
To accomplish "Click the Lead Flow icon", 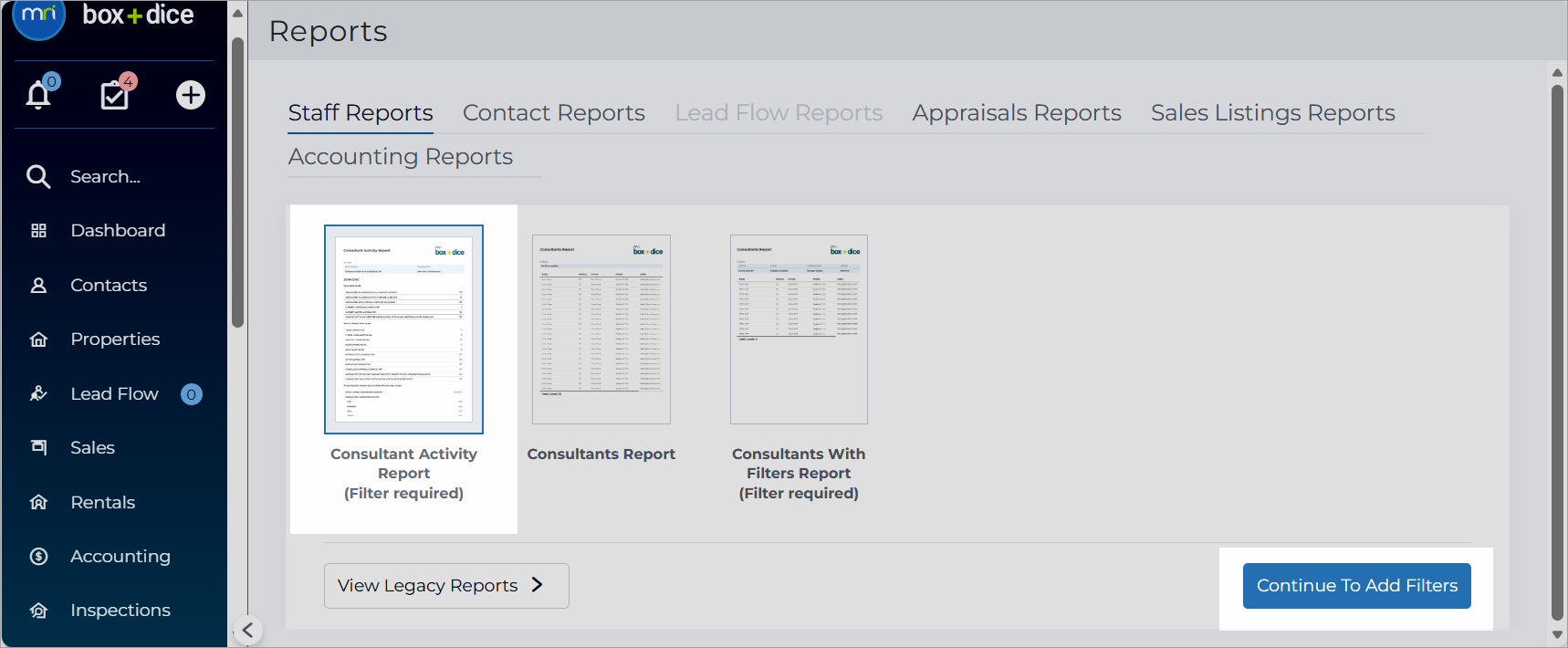I will [x=38, y=393].
